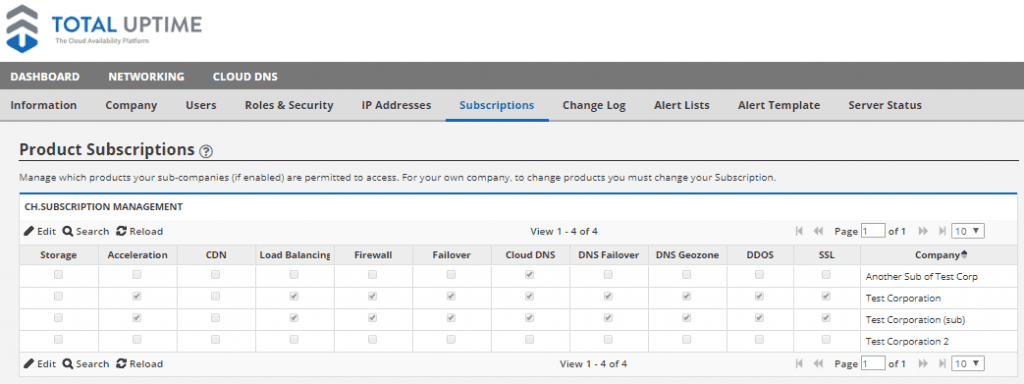1024x384 pixels.
Task: Toggle Failover checkbox for Test Corporation 2
Action: pyautogui.click(x=451, y=340)
